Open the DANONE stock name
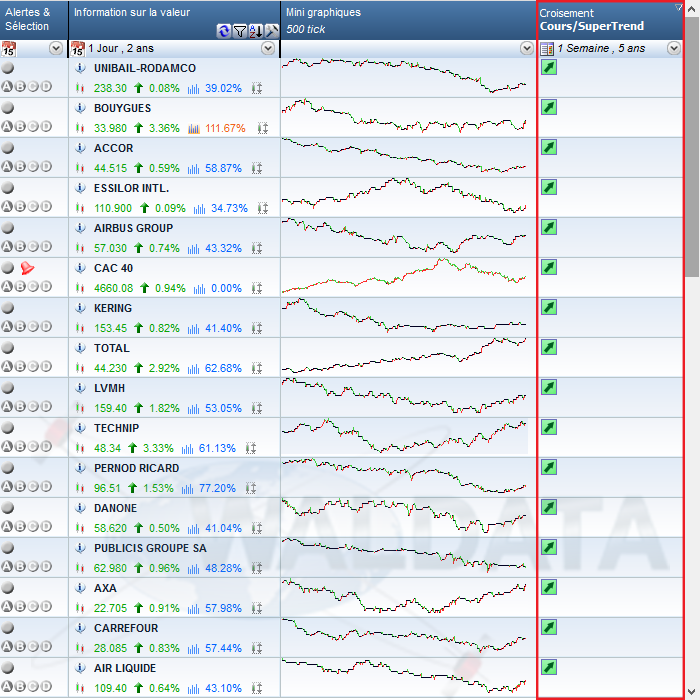 tap(115, 508)
